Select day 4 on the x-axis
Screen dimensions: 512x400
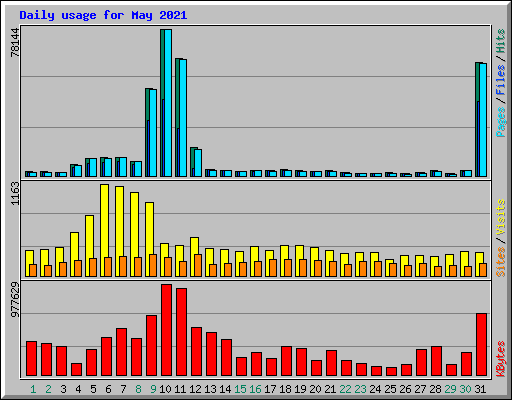[x=78, y=389]
